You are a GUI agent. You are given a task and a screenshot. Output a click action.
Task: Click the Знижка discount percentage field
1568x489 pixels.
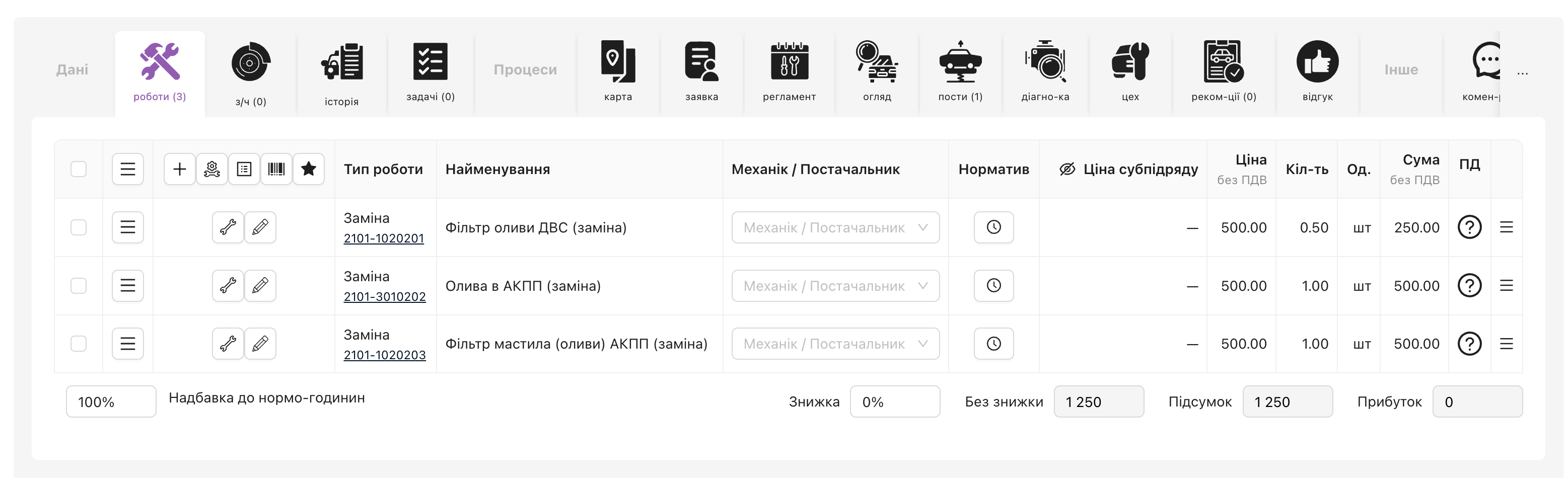894,402
